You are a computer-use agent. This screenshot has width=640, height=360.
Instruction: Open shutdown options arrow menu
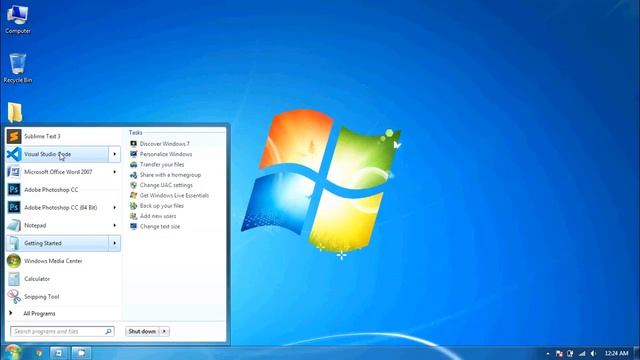pos(164,331)
